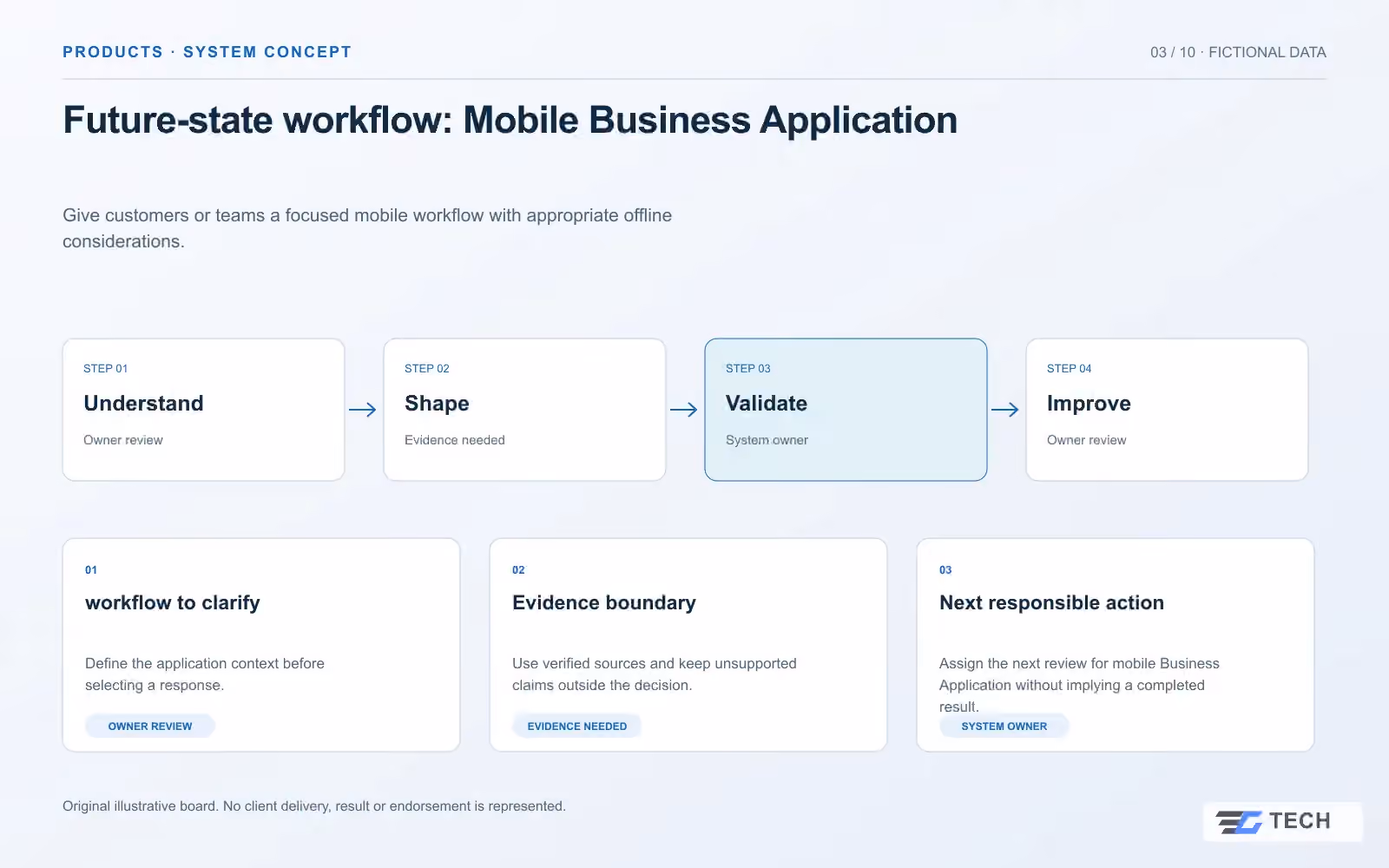This screenshot has height=868, width=1389.
Task: Click the 'Next responsible action' heading
Action: [1051, 602]
